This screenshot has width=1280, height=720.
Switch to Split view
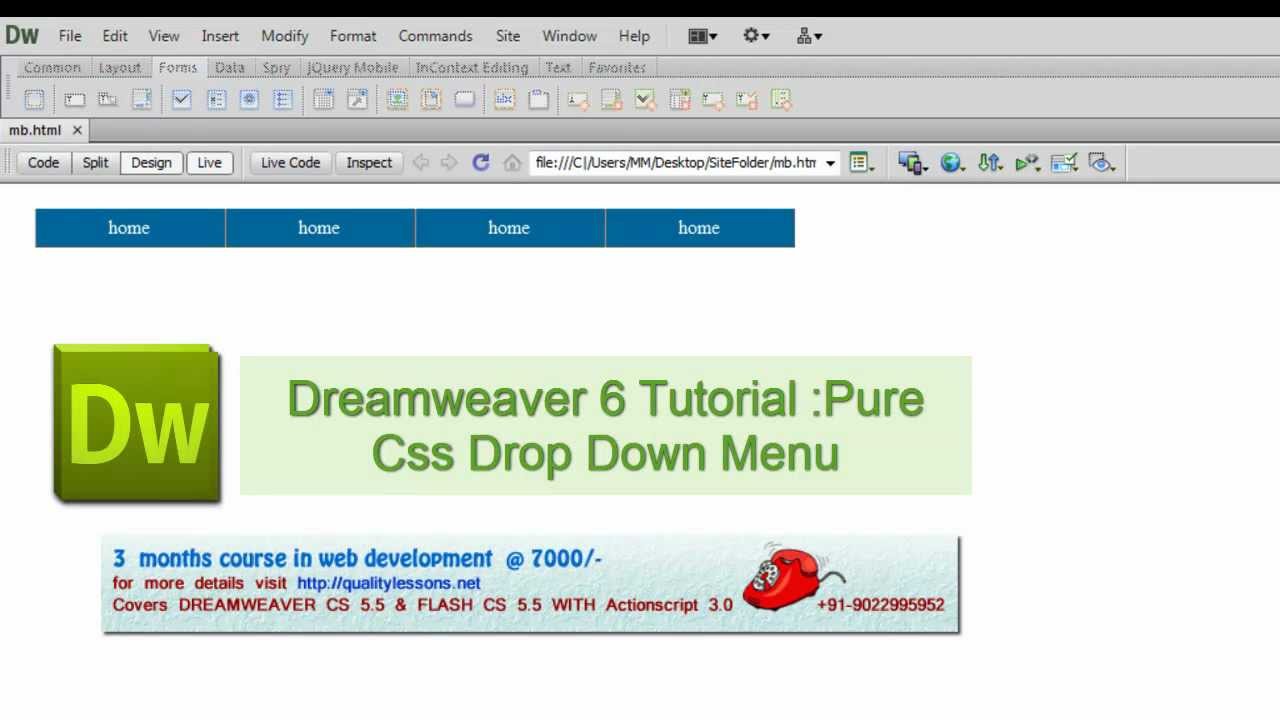[95, 163]
